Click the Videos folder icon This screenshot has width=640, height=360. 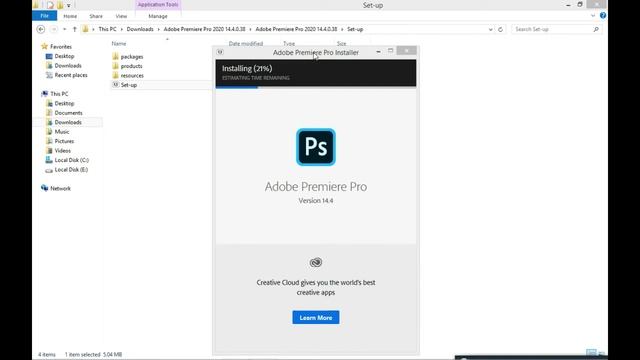click(x=49, y=151)
